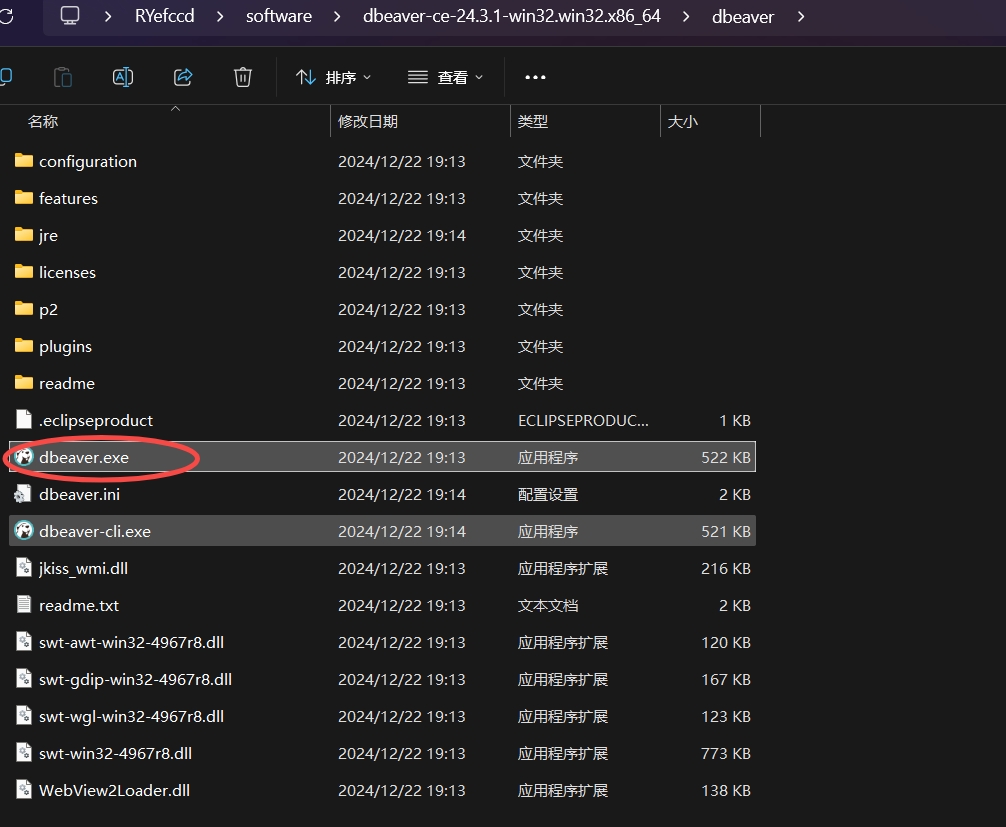Expand the chevron after RYefccd
Screen dimensions: 1006x827
click(220, 16)
